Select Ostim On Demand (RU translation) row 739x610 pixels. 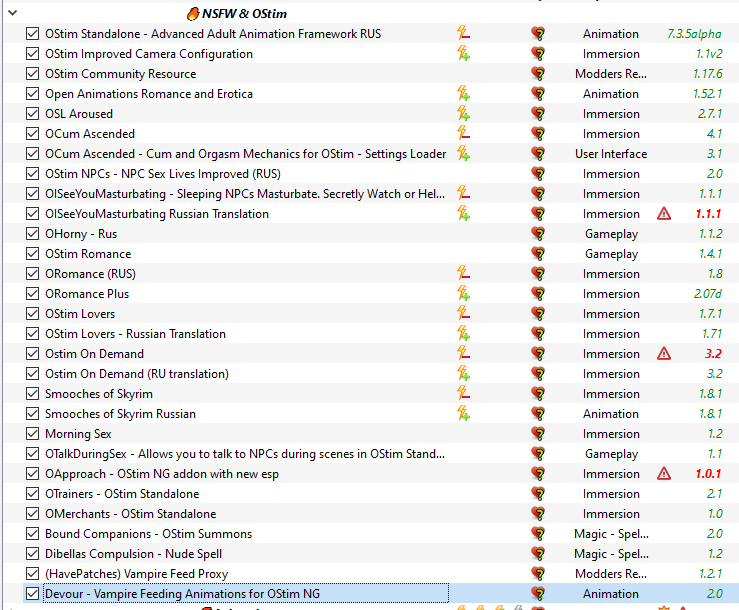(137, 373)
